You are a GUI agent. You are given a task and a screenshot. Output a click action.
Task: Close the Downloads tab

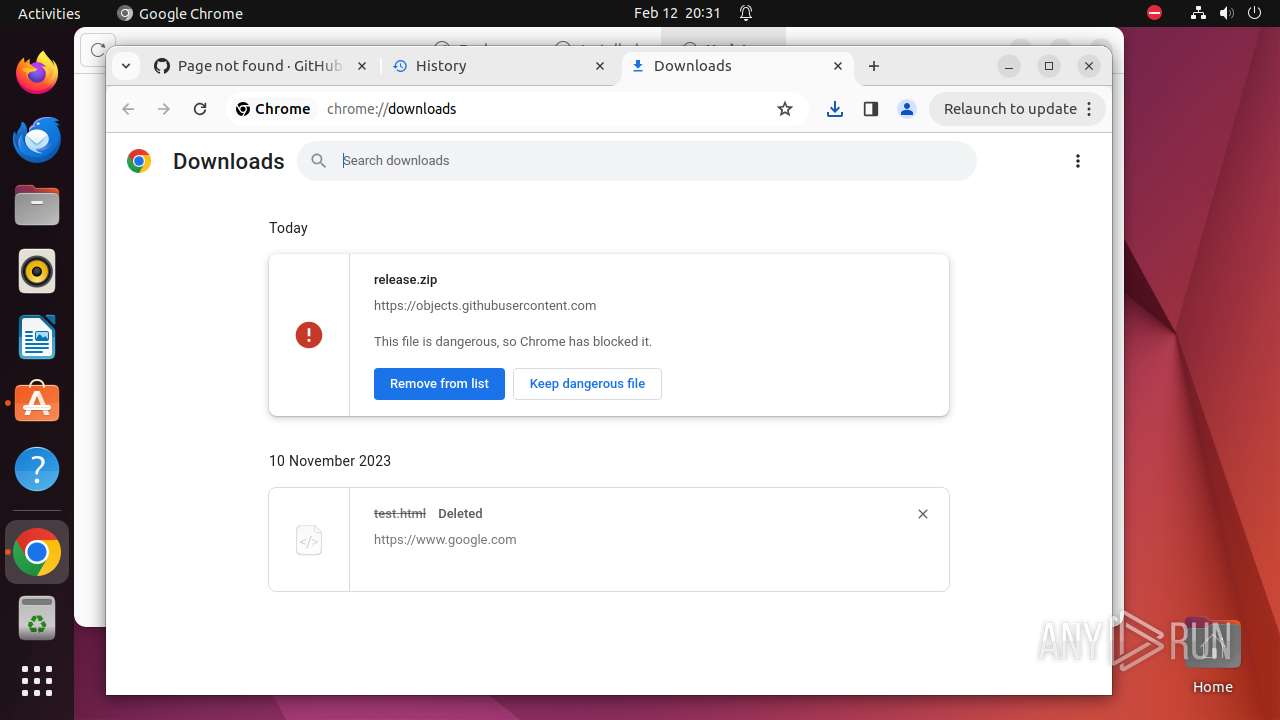(x=838, y=66)
